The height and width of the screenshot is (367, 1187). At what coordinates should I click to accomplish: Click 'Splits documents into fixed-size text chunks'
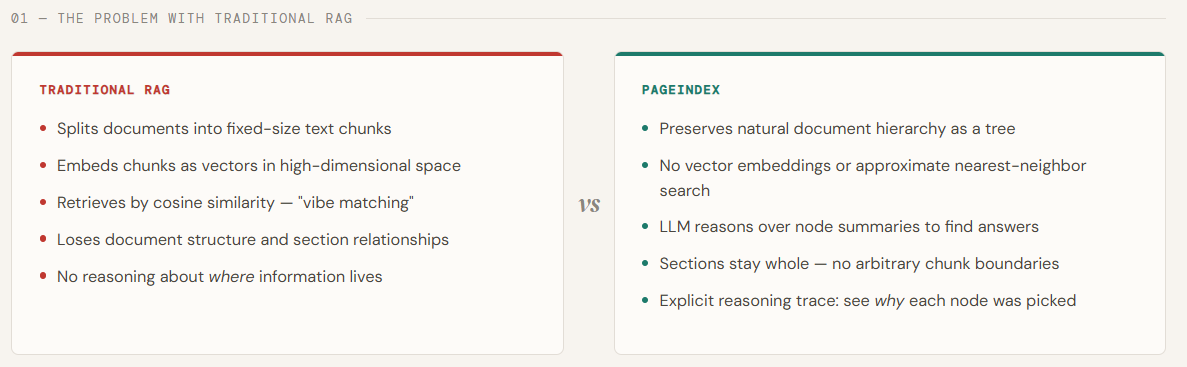pos(224,129)
